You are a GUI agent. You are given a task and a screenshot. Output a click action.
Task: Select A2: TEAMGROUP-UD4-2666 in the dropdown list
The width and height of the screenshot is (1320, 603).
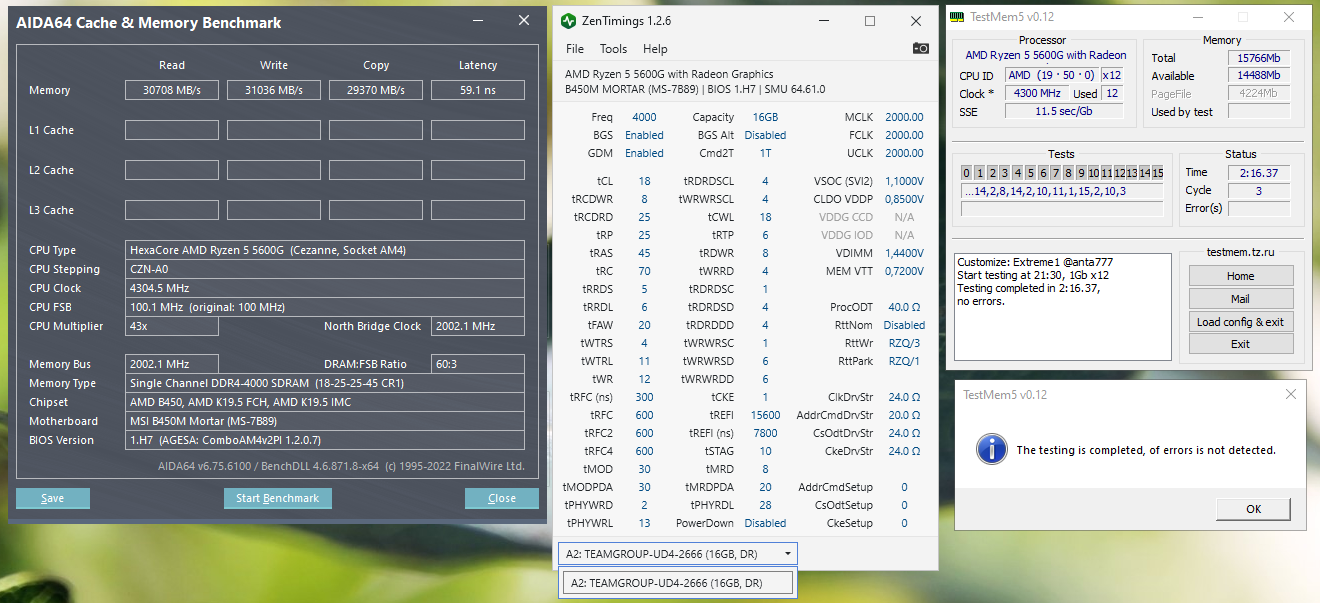676,583
